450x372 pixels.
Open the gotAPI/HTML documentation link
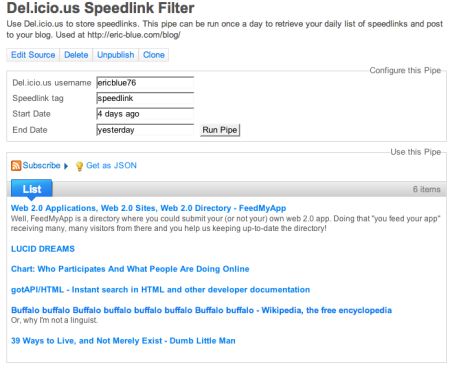coord(160,290)
